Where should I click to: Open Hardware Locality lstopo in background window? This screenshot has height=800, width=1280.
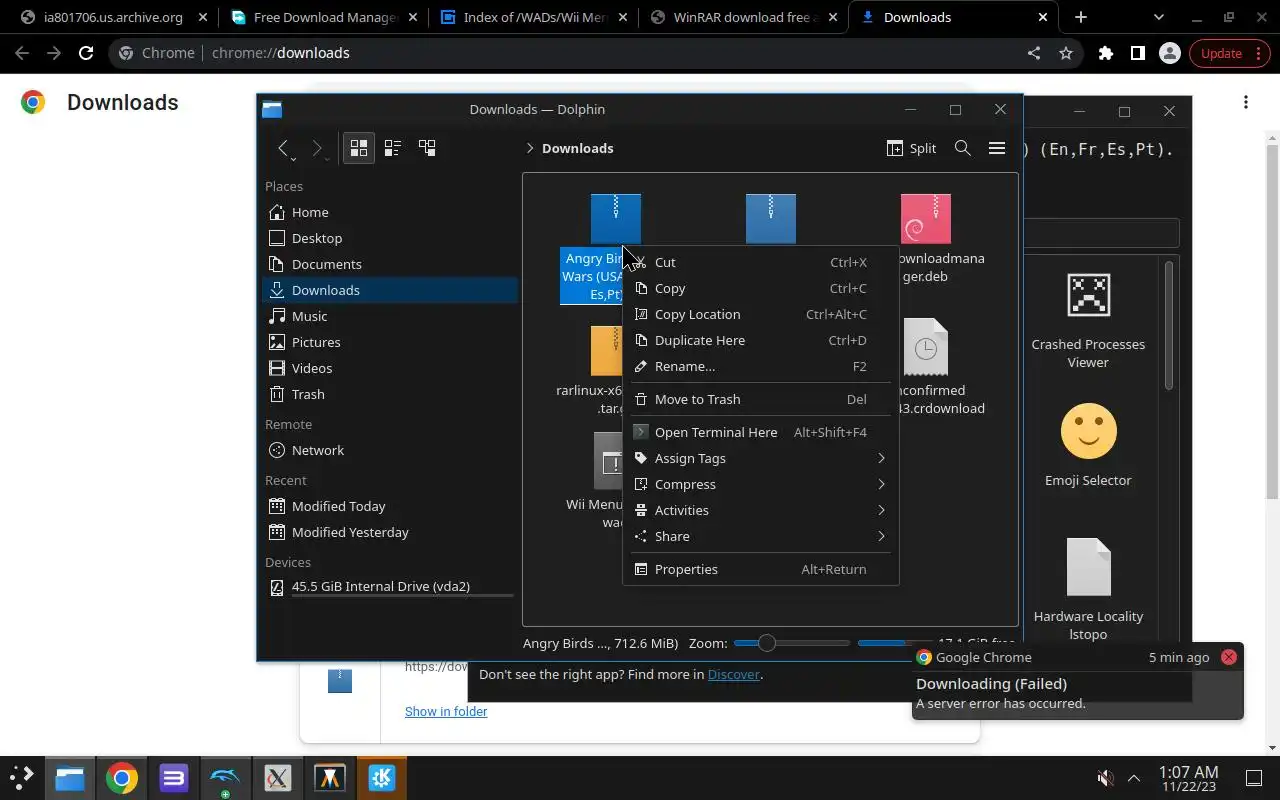[x=1088, y=590]
